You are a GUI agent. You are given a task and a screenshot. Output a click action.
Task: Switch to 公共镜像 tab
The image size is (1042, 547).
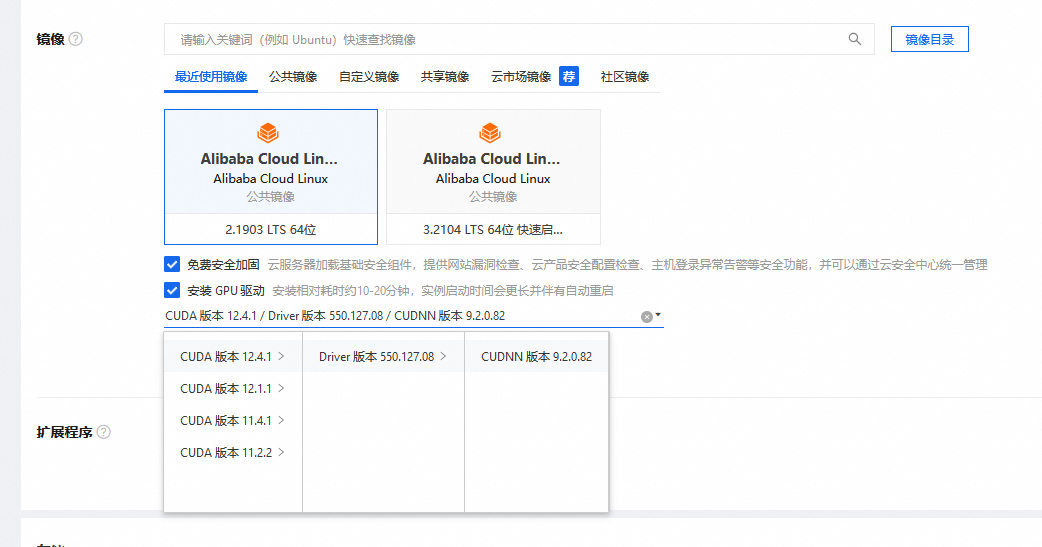(x=293, y=77)
